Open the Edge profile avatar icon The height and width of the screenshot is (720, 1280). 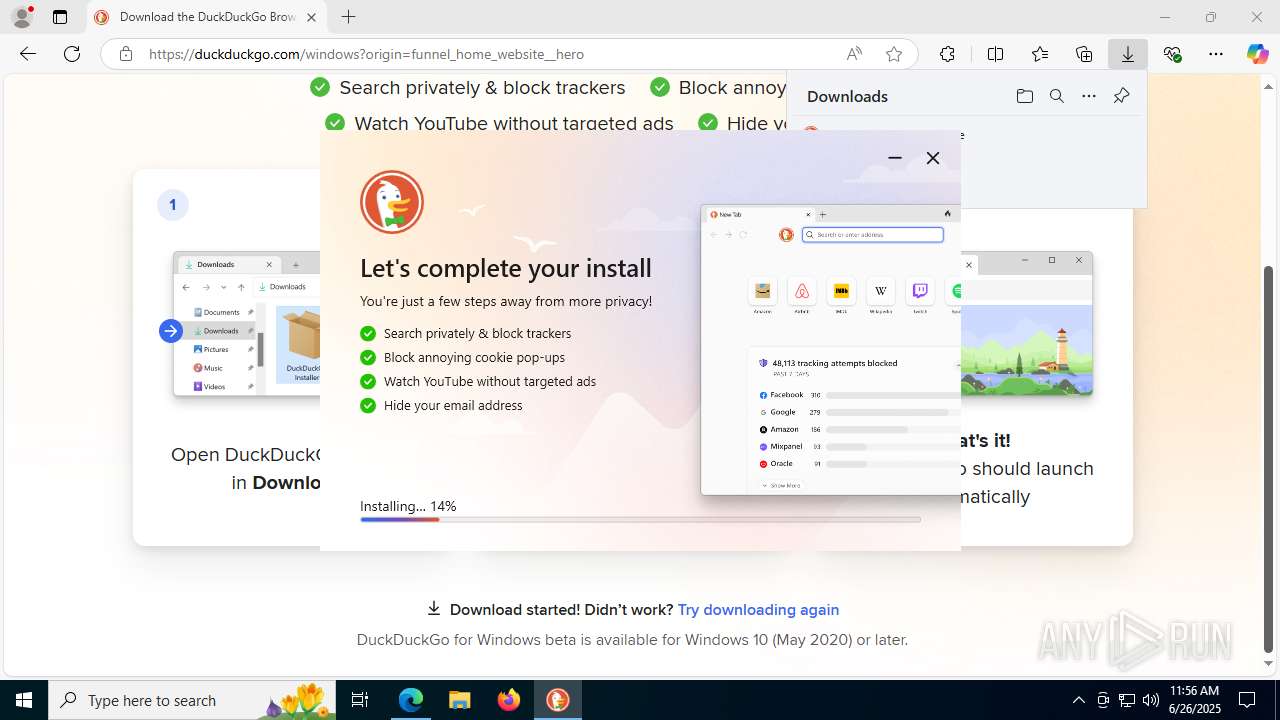[x=22, y=17]
